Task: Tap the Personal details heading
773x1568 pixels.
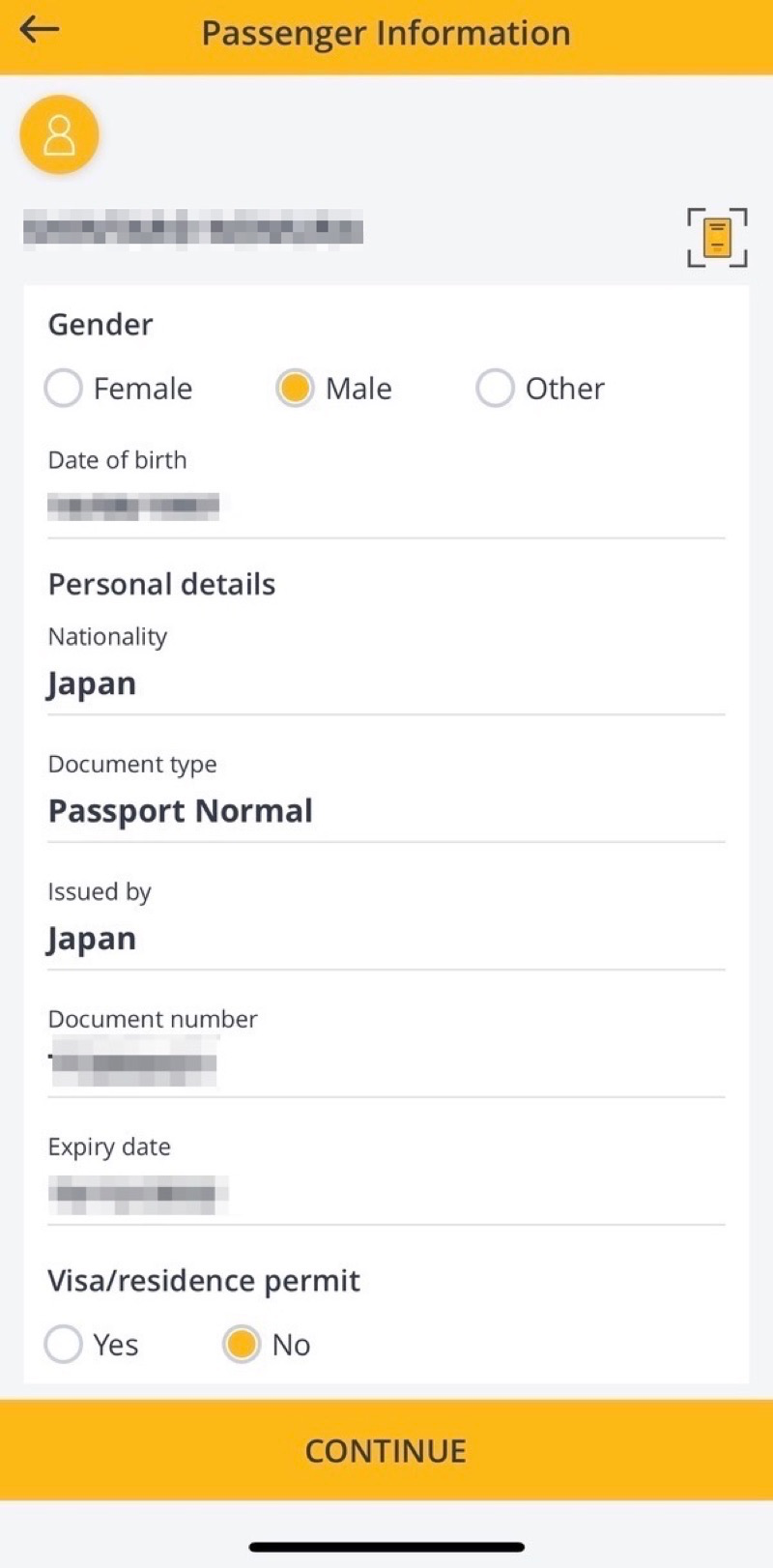Action: (x=161, y=585)
